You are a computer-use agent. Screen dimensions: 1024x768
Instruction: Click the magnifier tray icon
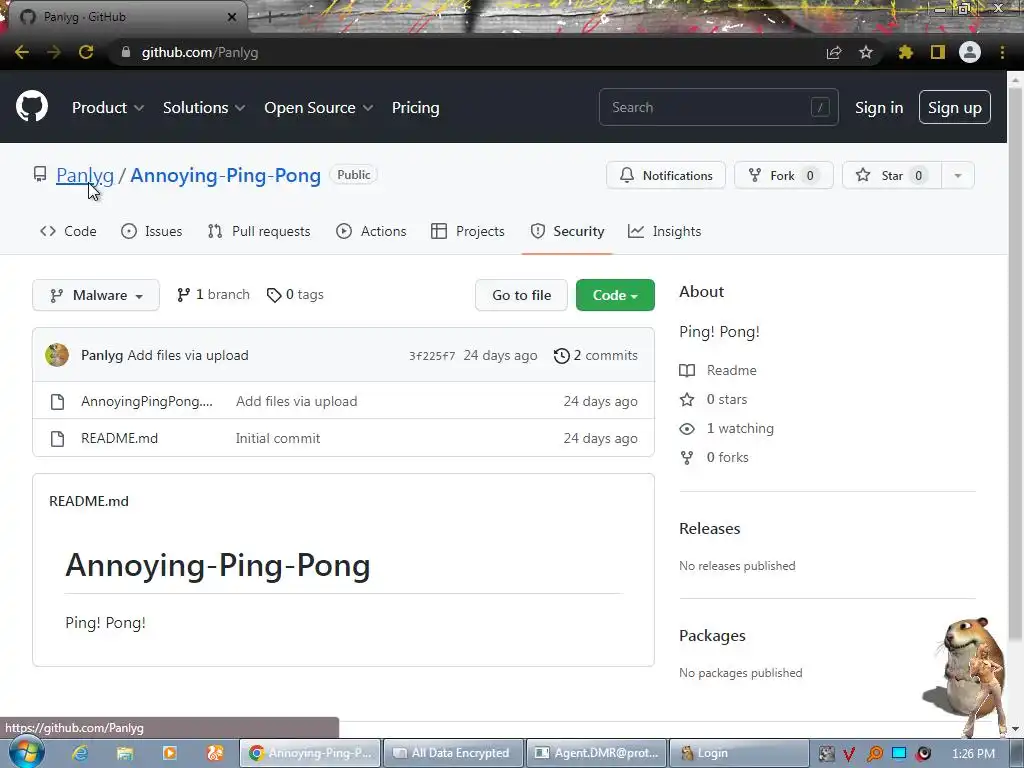coord(874,754)
